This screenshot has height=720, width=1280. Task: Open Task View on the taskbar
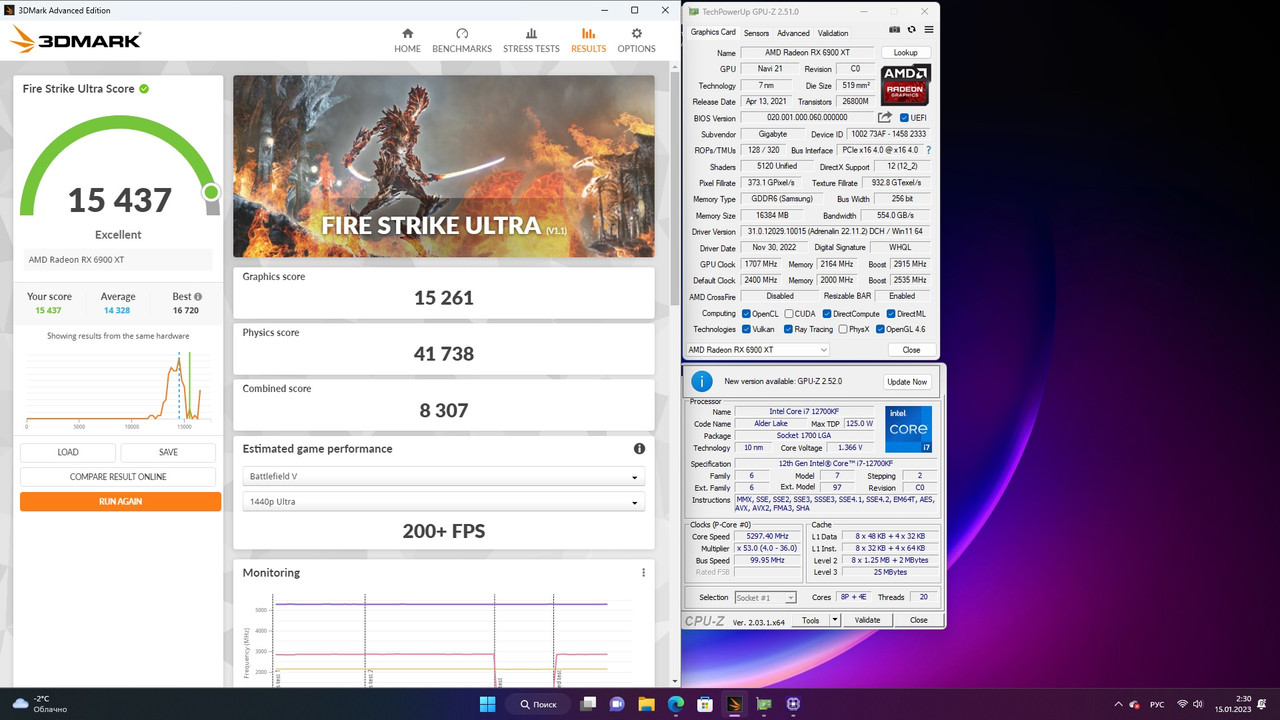coord(587,704)
